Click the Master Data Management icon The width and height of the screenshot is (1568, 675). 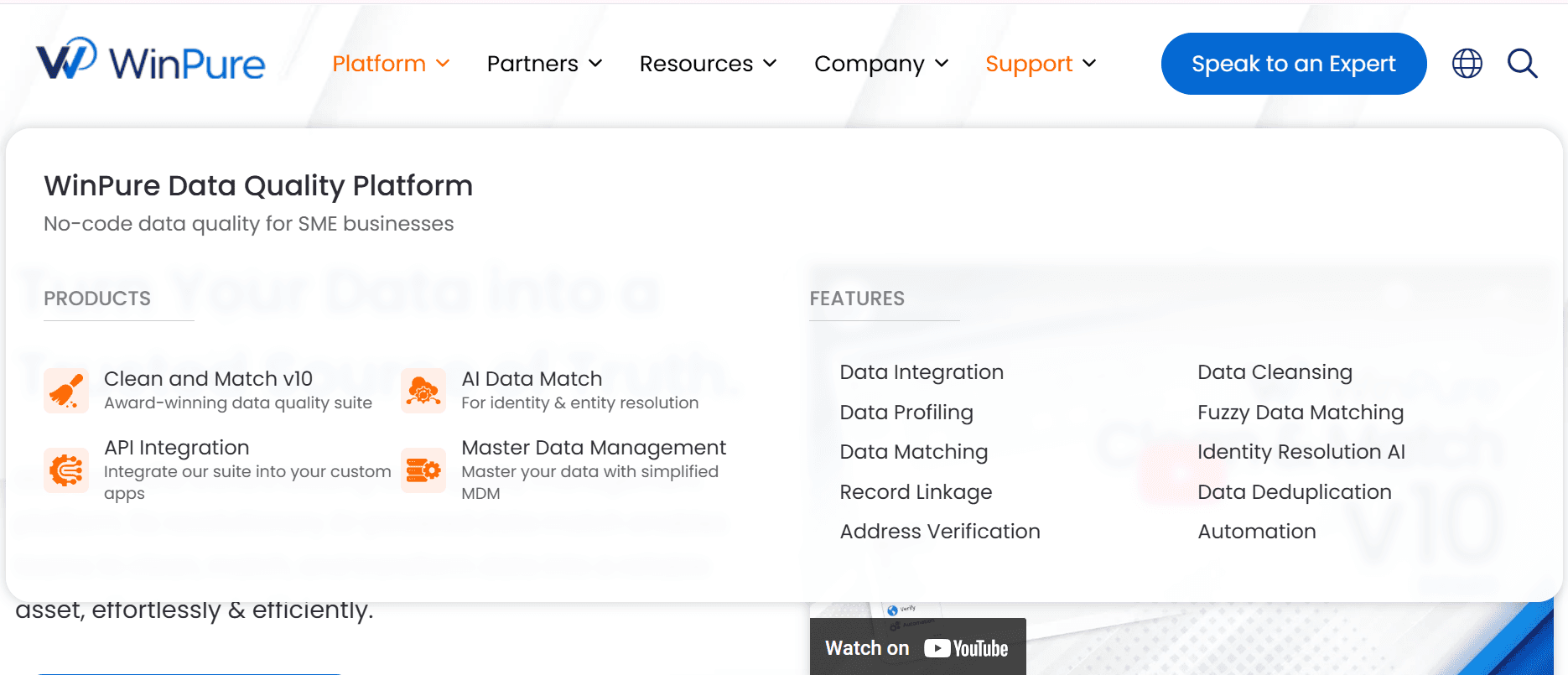coord(423,470)
